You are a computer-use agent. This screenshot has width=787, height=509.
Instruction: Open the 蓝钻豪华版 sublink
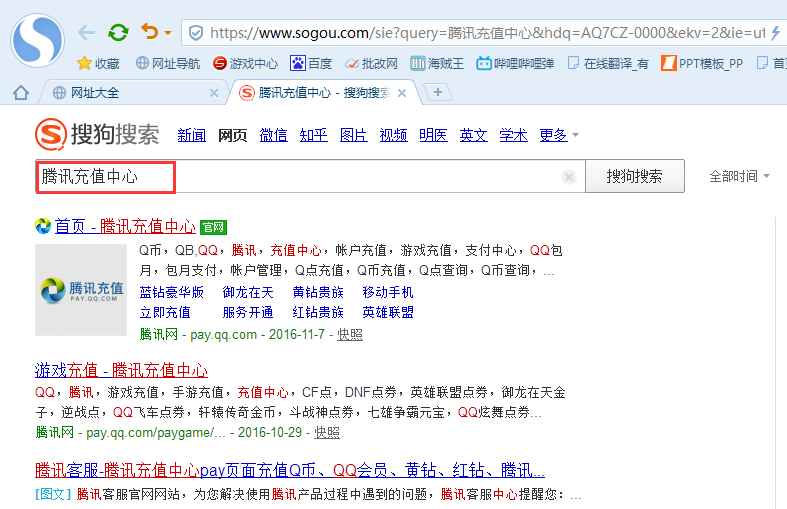click(x=172, y=292)
